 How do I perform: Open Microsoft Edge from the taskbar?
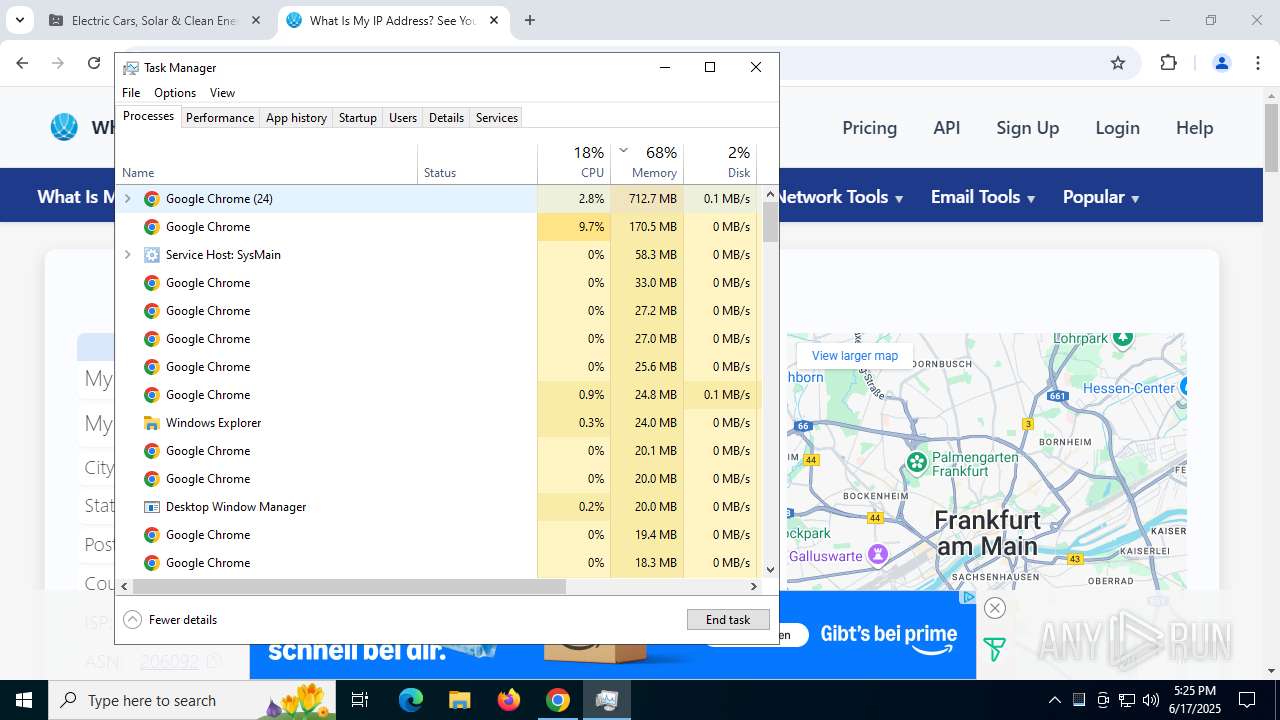(x=411, y=700)
